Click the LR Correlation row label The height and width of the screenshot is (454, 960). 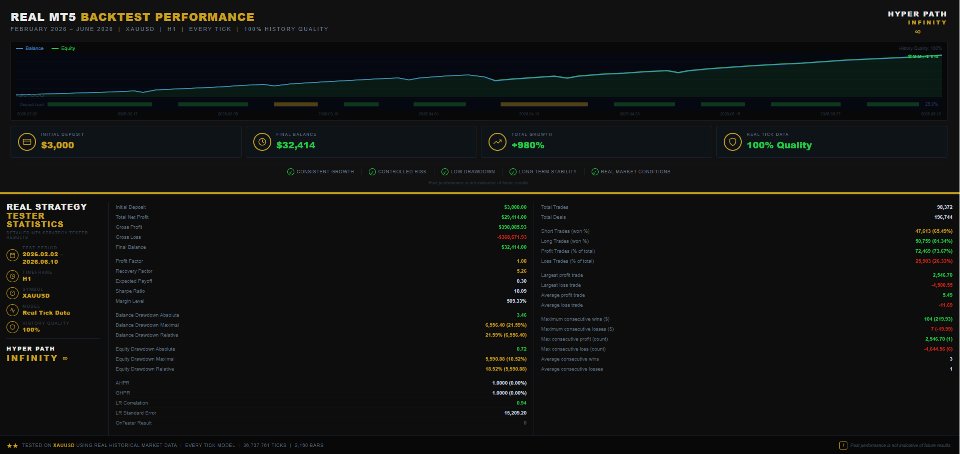click(131, 403)
